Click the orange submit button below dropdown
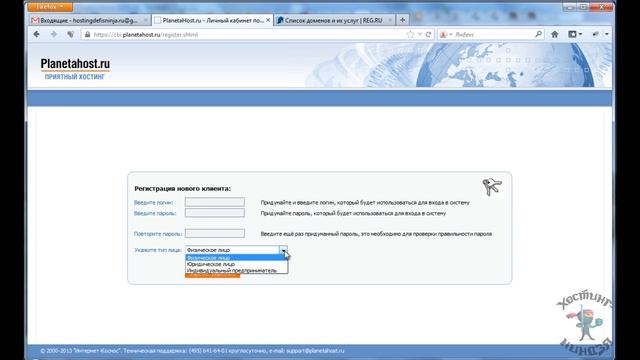The image size is (640, 360). (212, 276)
